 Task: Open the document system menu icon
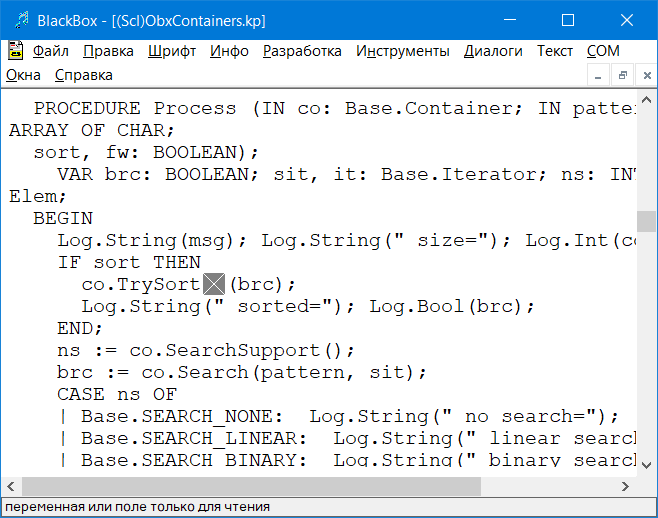tap(15, 51)
